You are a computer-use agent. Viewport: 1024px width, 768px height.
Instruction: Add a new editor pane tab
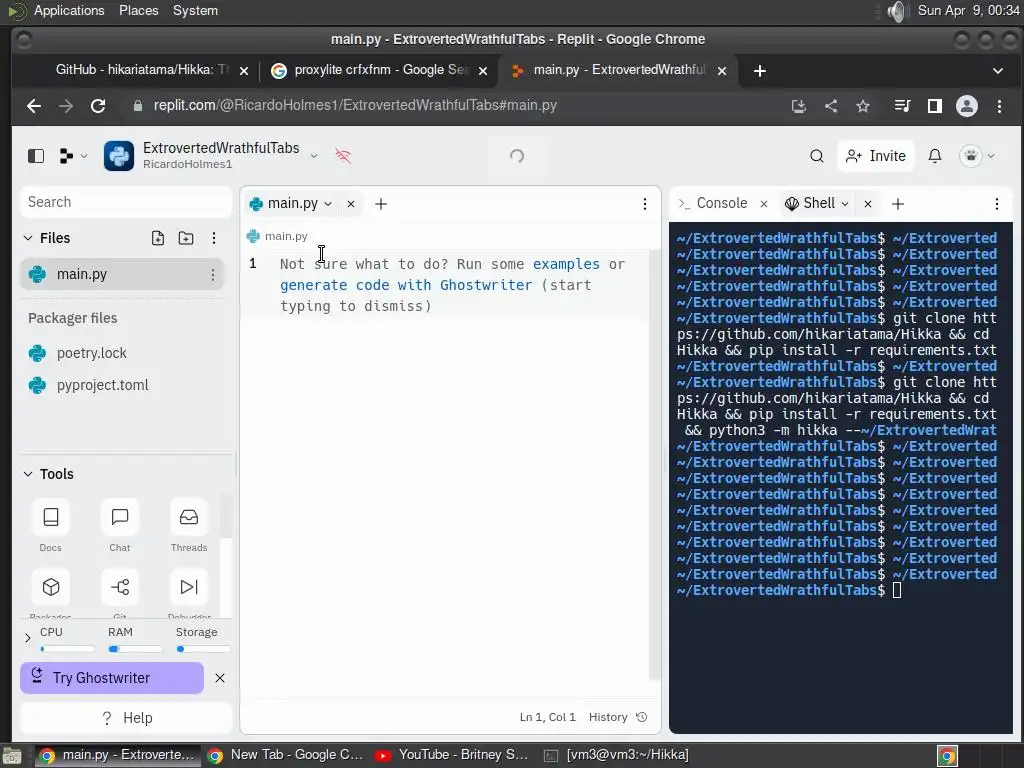(381, 204)
